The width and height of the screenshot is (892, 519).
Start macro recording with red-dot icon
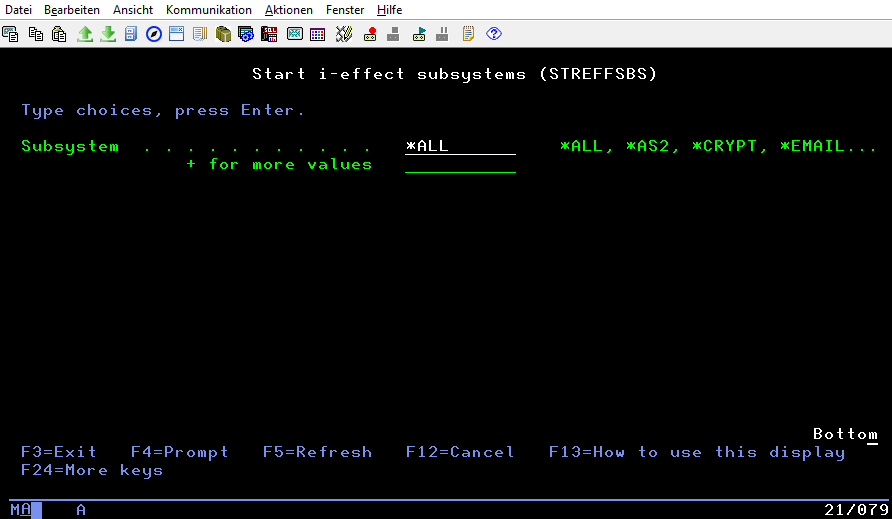click(370, 34)
